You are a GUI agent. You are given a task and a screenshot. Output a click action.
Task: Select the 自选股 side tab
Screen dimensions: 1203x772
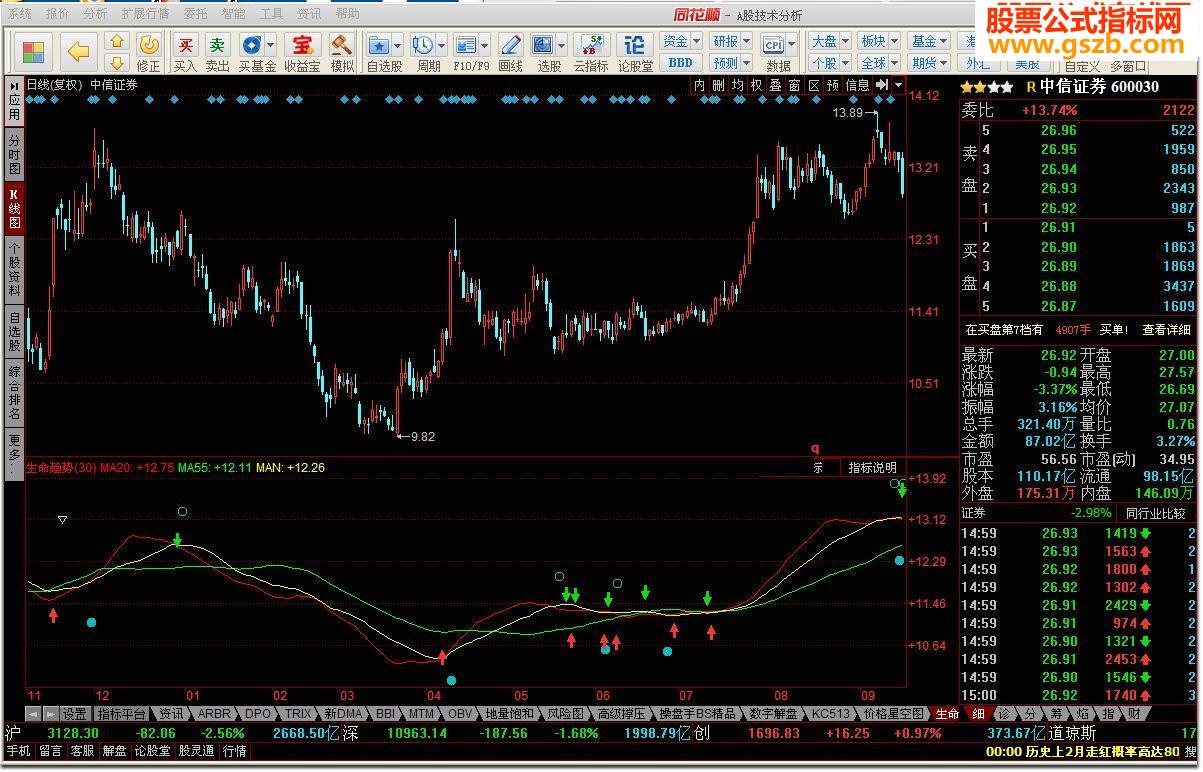point(14,333)
